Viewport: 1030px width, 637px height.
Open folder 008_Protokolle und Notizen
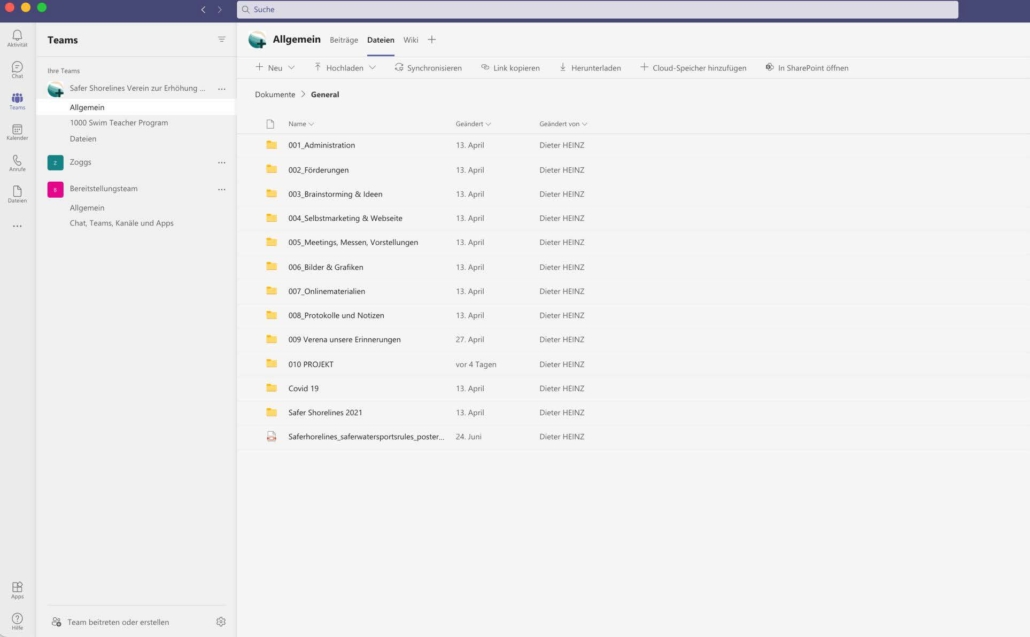tap(336, 315)
